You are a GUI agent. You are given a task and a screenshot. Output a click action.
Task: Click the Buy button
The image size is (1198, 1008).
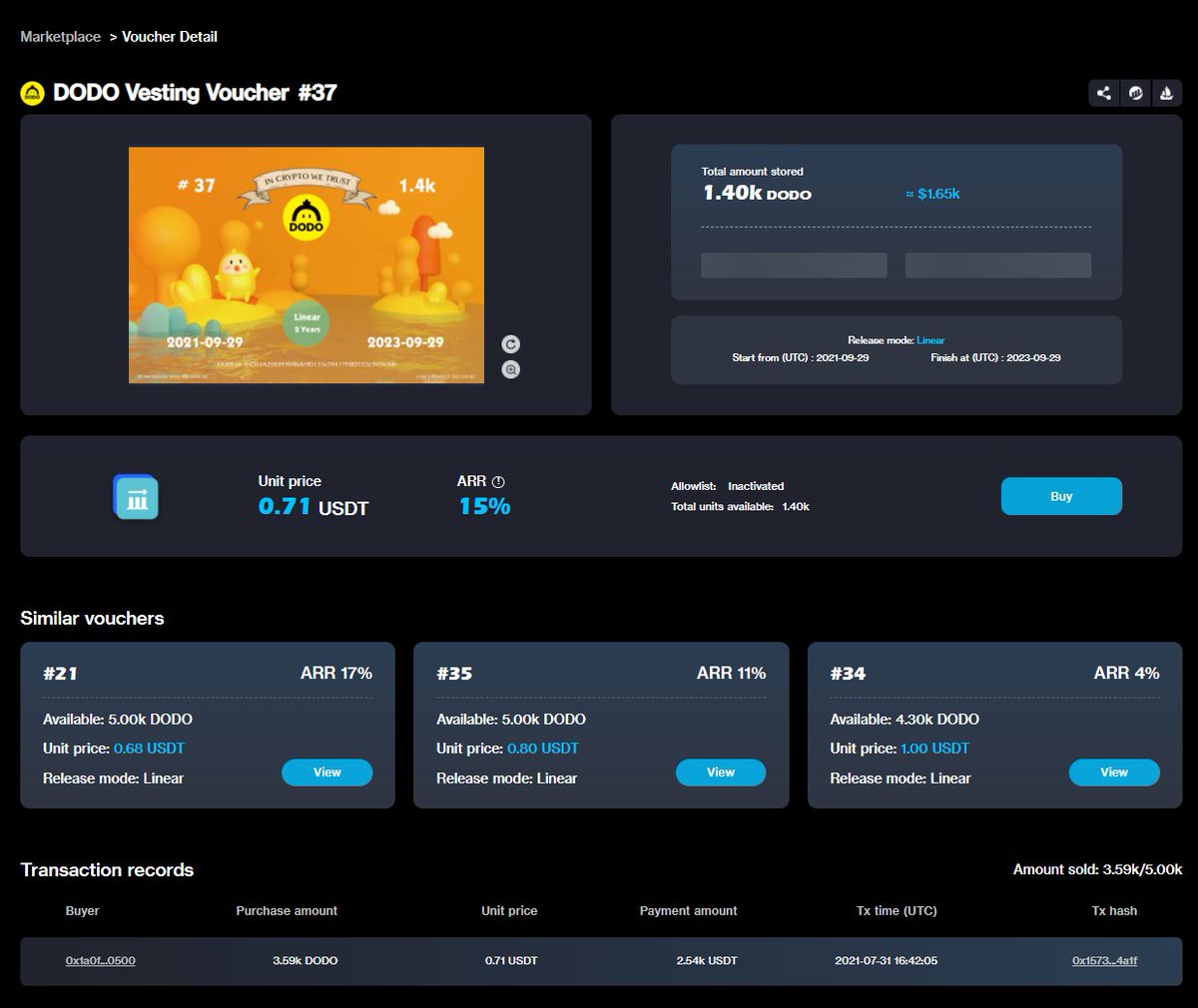click(1061, 496)
